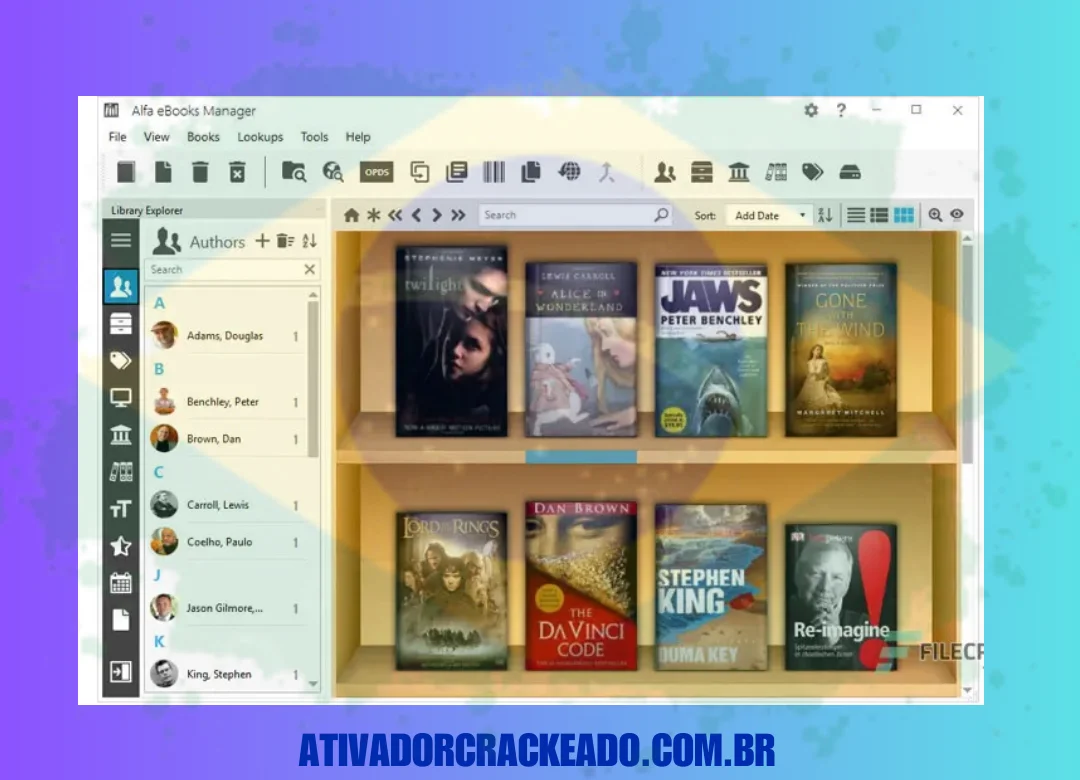This screenshot has height=780, width=1080.
Task: Select the Authors sidebar tab icon
Action: [x=121, y=286]
